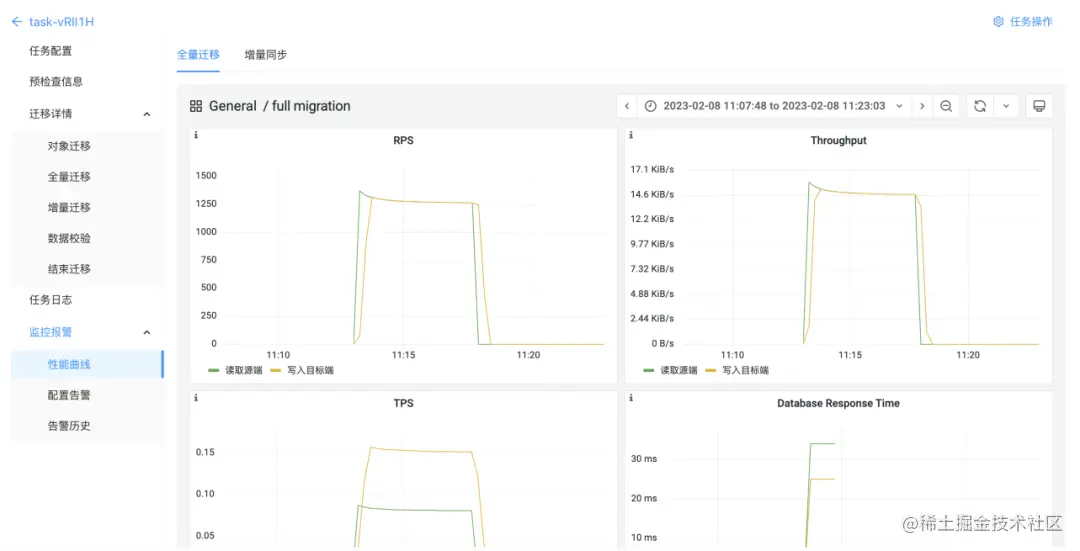
Task: Open 任务配置 in sidebar
Action: 50,51
